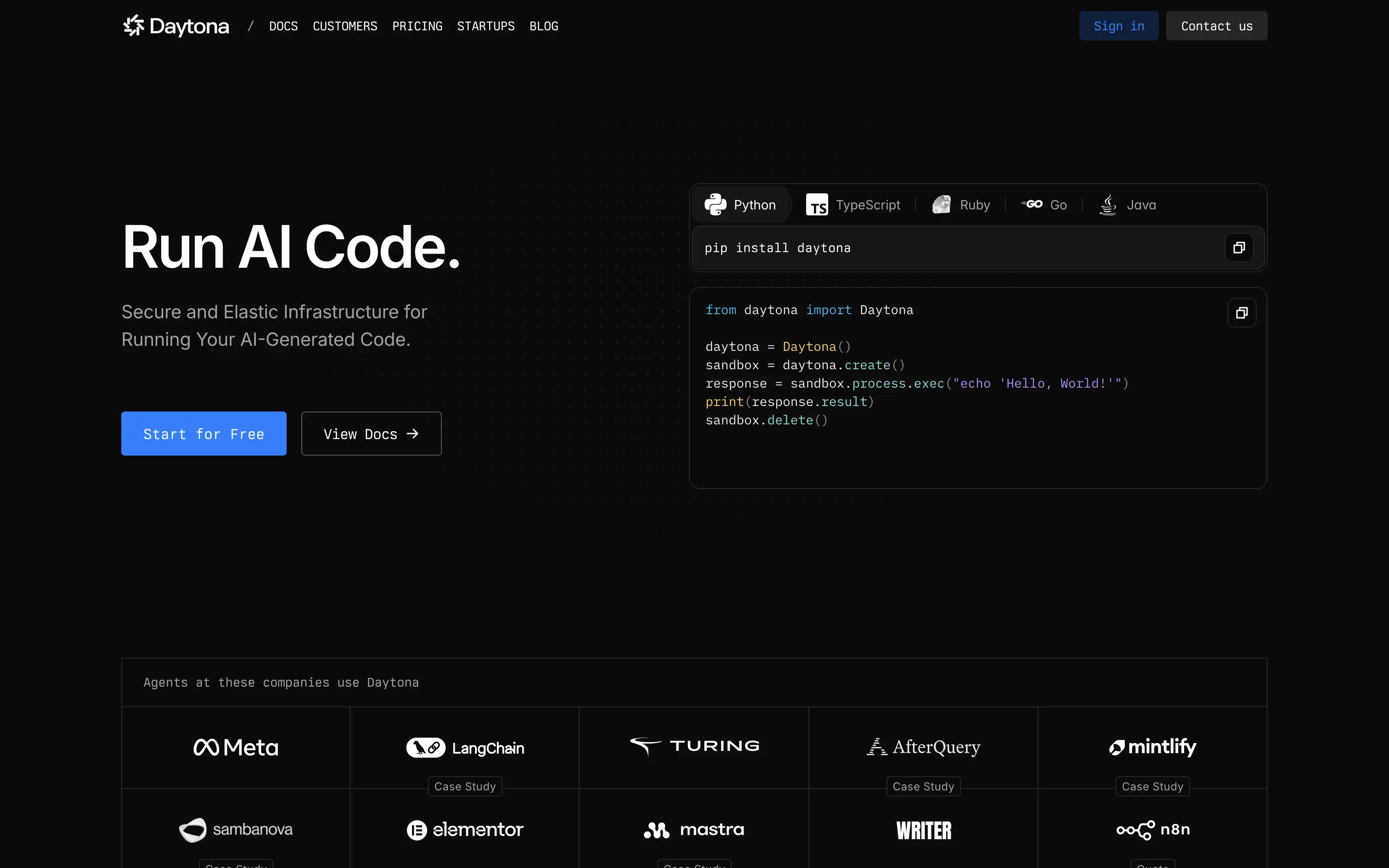Screen dimensions: 1389x868
Task: Click the LangChain company logo
Action: (465, 748)
